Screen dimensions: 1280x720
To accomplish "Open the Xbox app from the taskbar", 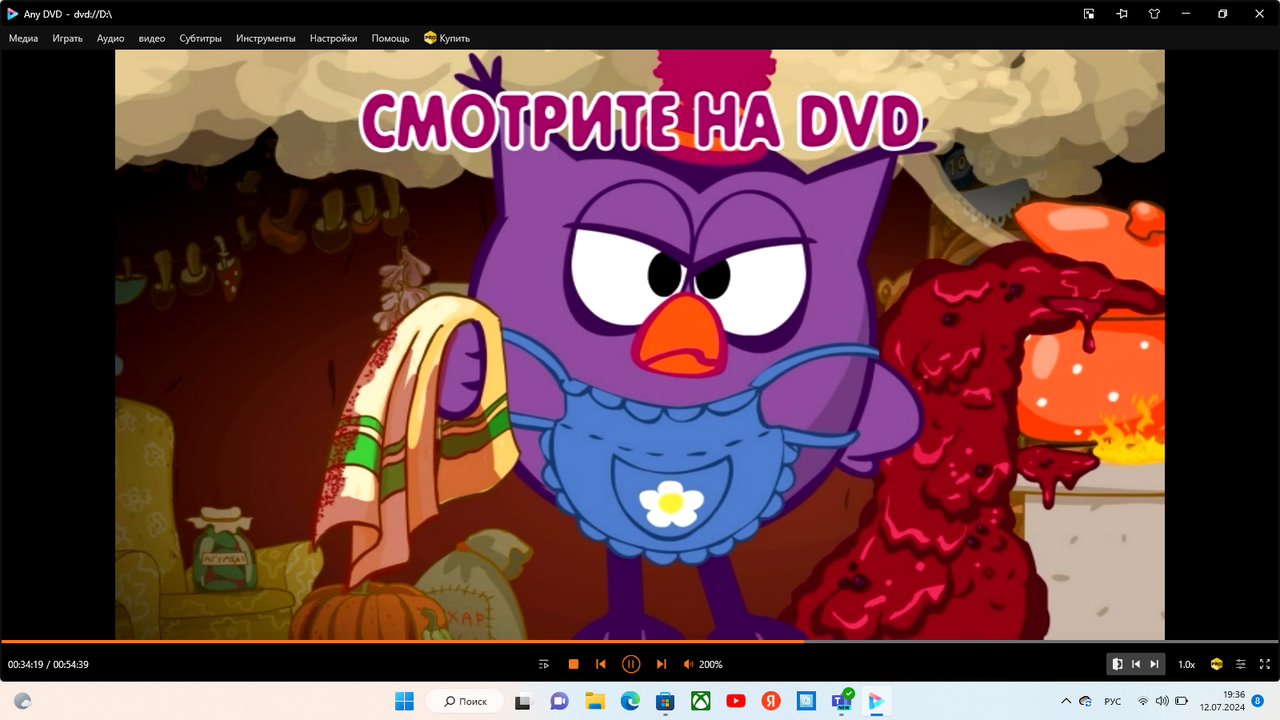I will point(700,701).
